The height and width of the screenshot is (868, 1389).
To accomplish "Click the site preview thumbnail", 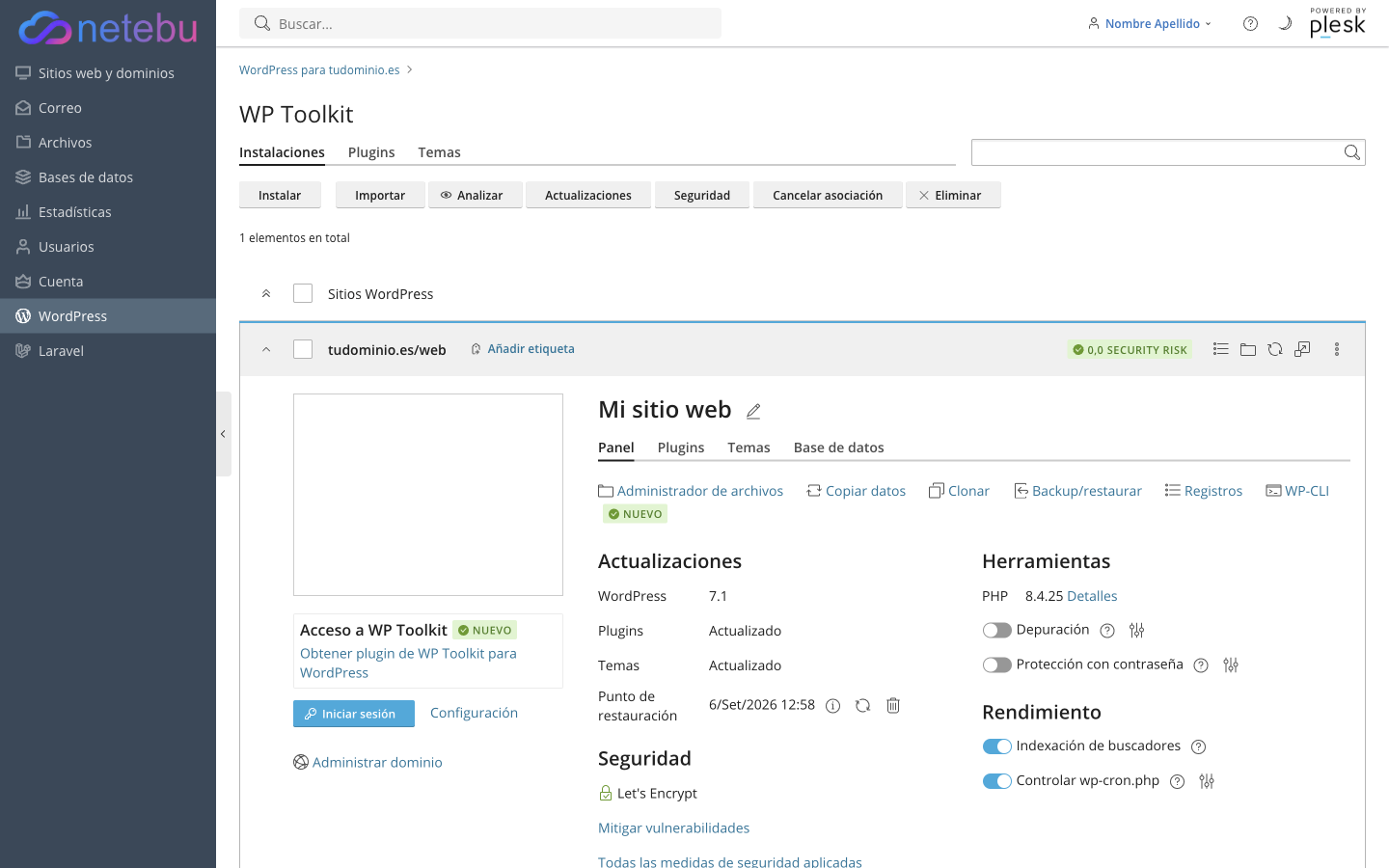I will coord(428,495).
